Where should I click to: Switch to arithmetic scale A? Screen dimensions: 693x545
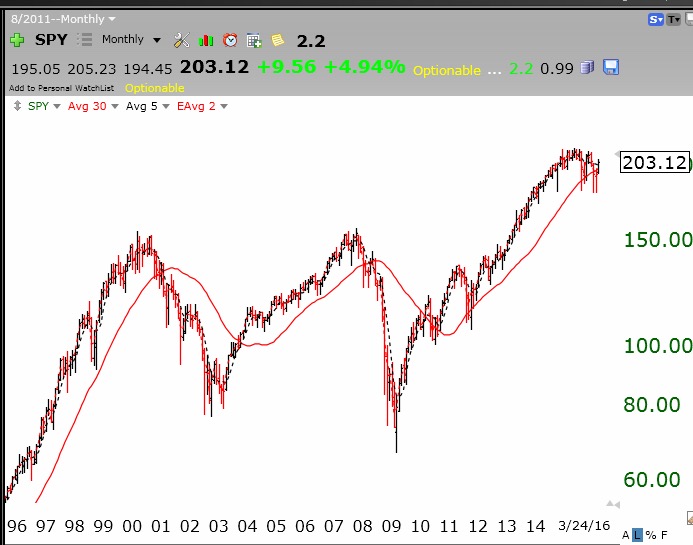[625, 535]
